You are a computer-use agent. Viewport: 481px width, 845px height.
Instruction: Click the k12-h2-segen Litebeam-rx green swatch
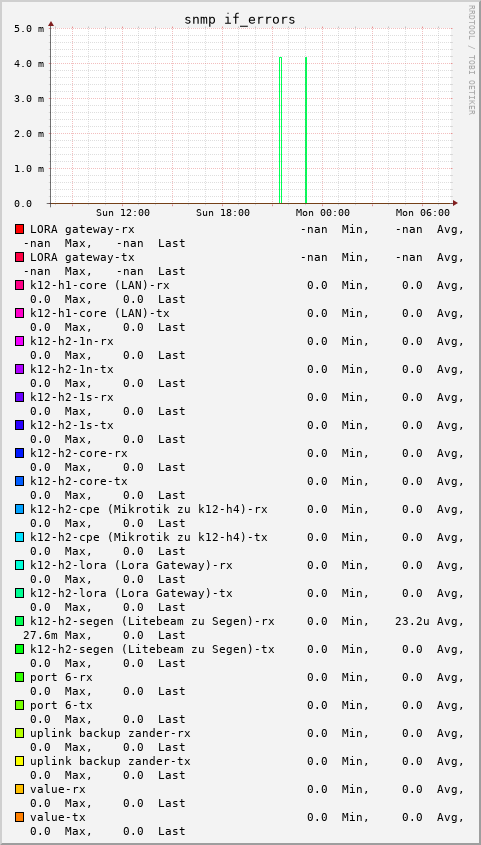(20, 621)
